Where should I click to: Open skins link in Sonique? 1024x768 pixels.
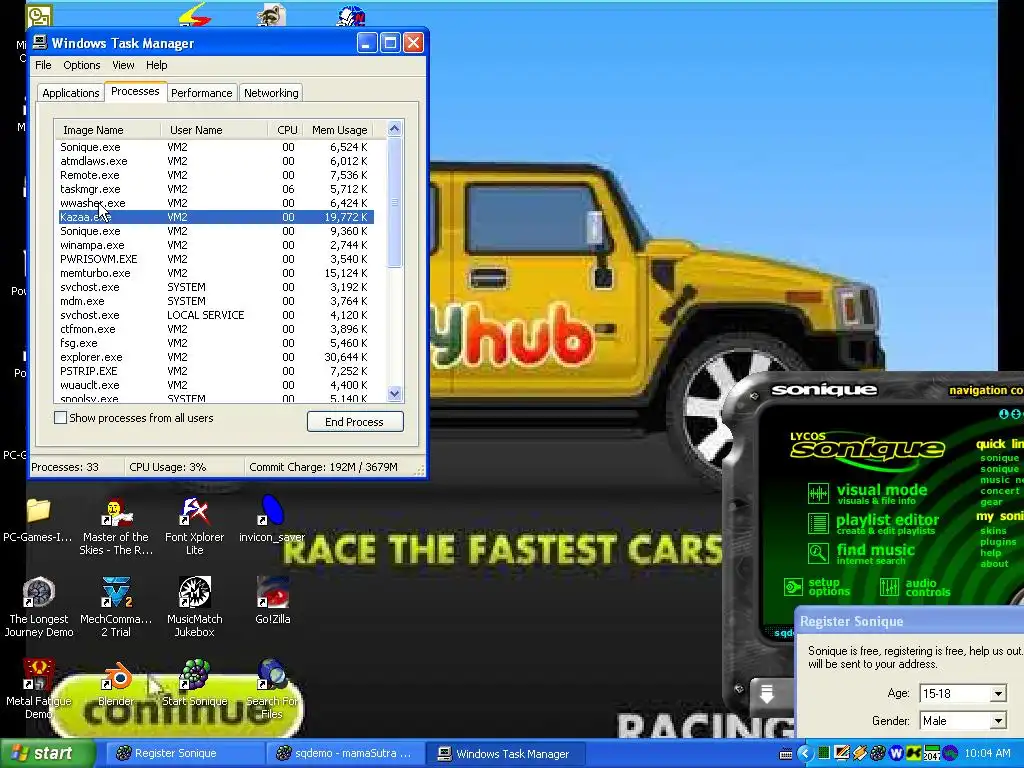[993, 531]
